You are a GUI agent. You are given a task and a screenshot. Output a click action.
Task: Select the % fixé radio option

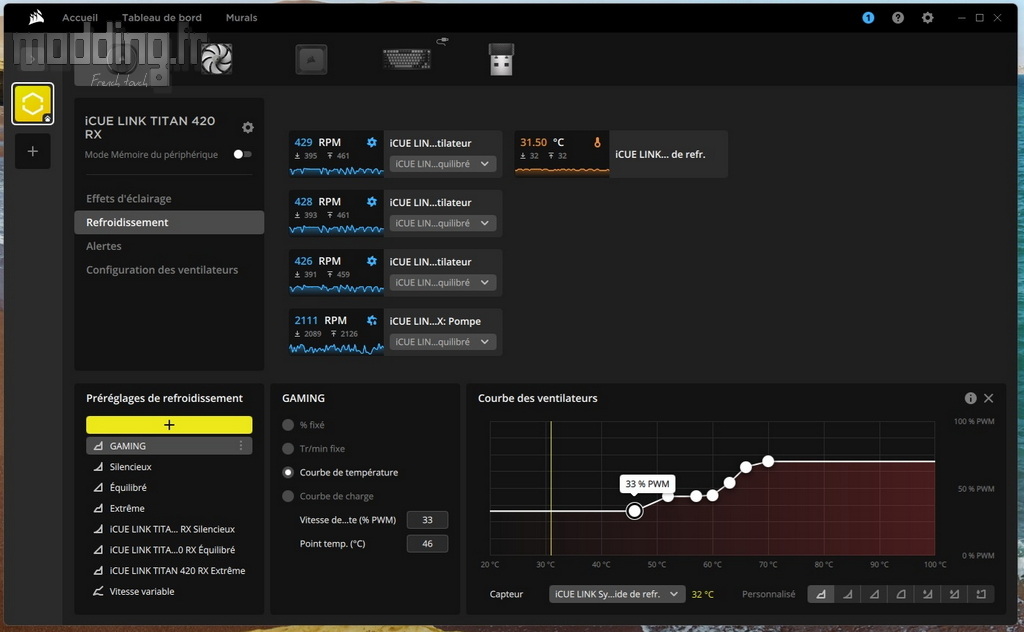288,424
